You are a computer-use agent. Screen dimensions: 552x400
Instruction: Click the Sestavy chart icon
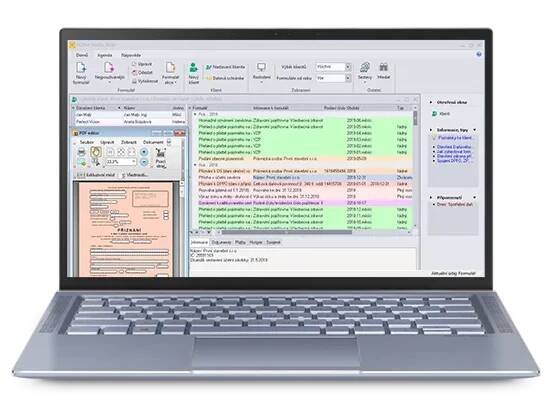point(365,67)
